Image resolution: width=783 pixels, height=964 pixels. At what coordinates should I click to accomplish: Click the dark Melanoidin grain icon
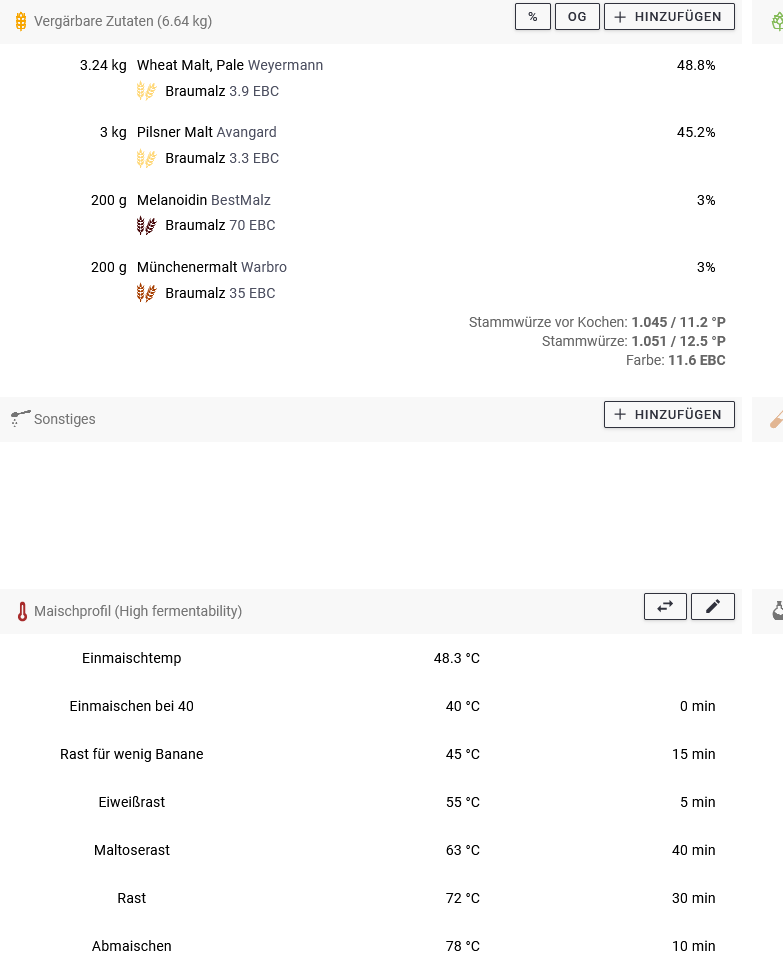[146, 225]
